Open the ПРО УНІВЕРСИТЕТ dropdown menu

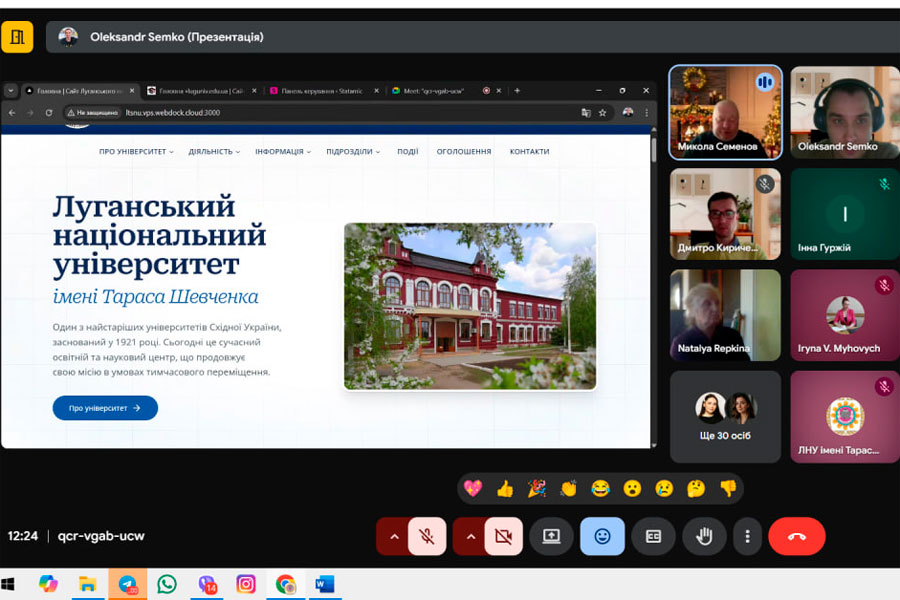136,152
